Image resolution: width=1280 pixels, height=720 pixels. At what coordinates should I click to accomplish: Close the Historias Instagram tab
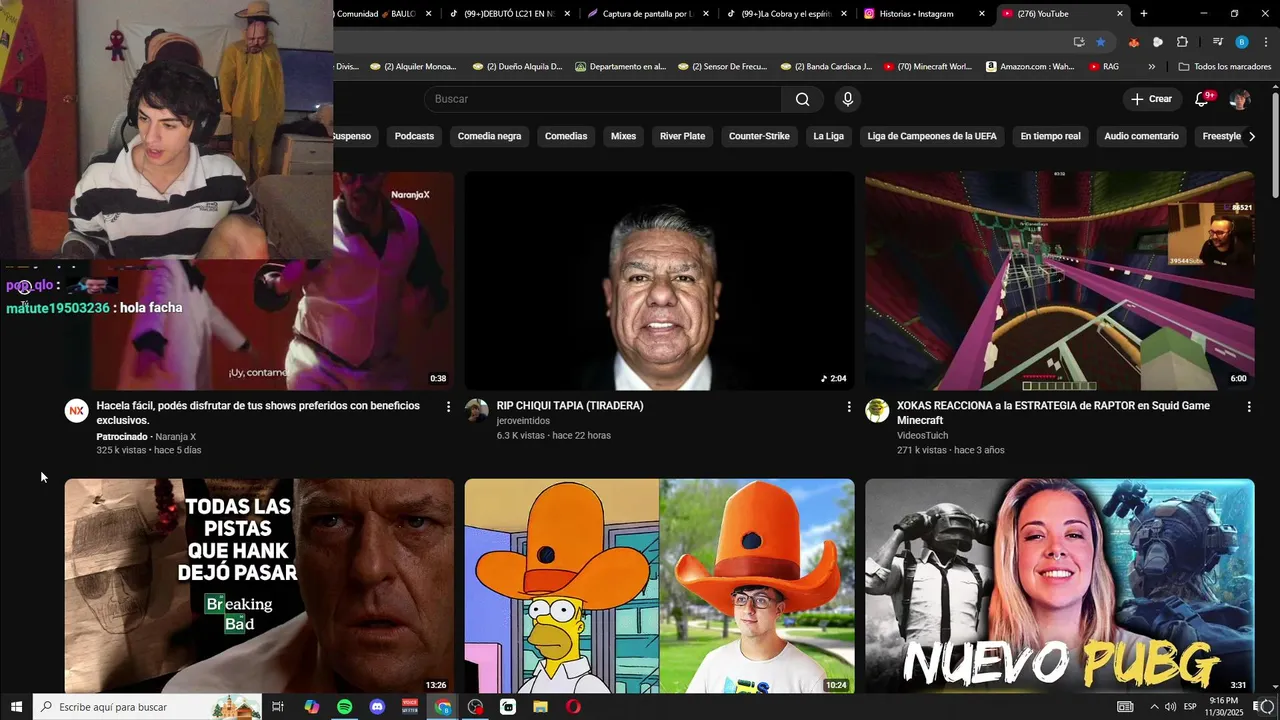tap(982, 14)
